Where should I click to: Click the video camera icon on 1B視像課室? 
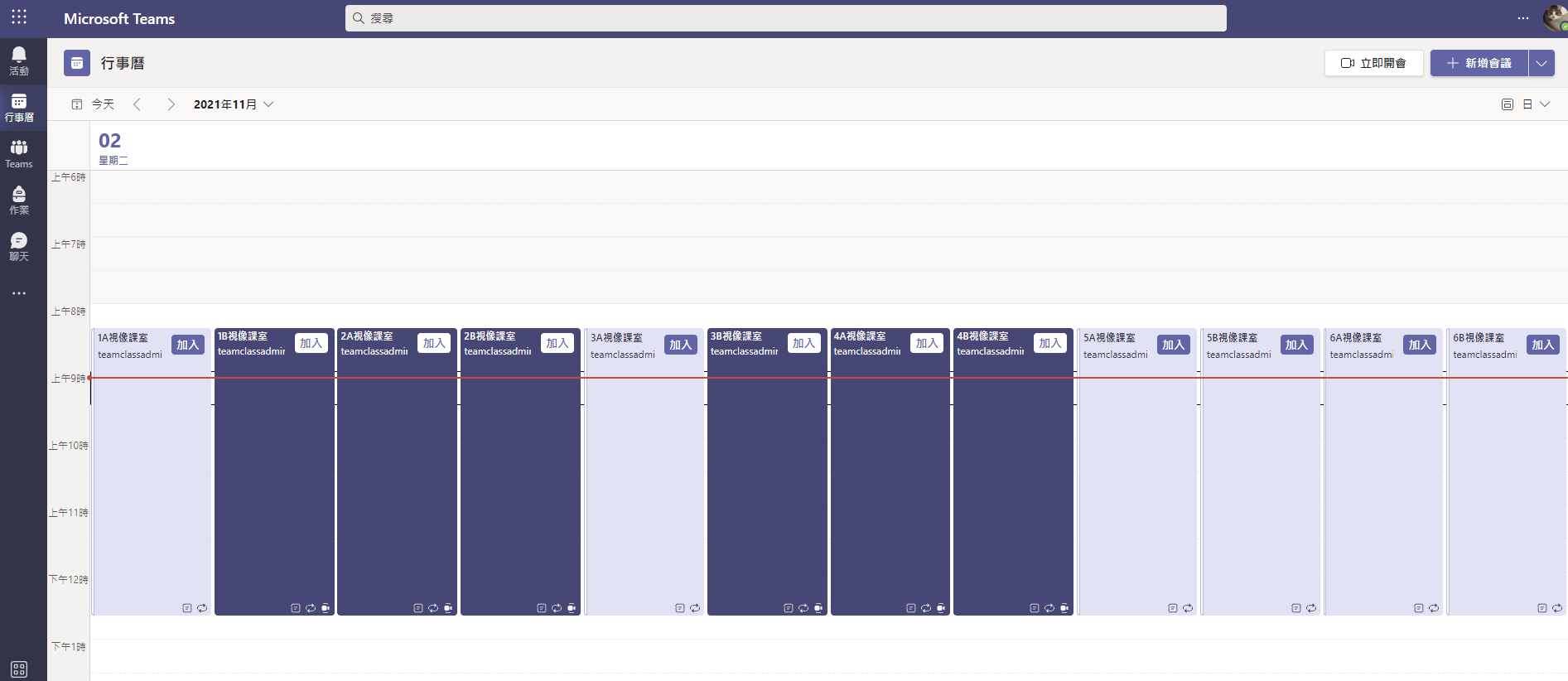[x=326, y=608]
